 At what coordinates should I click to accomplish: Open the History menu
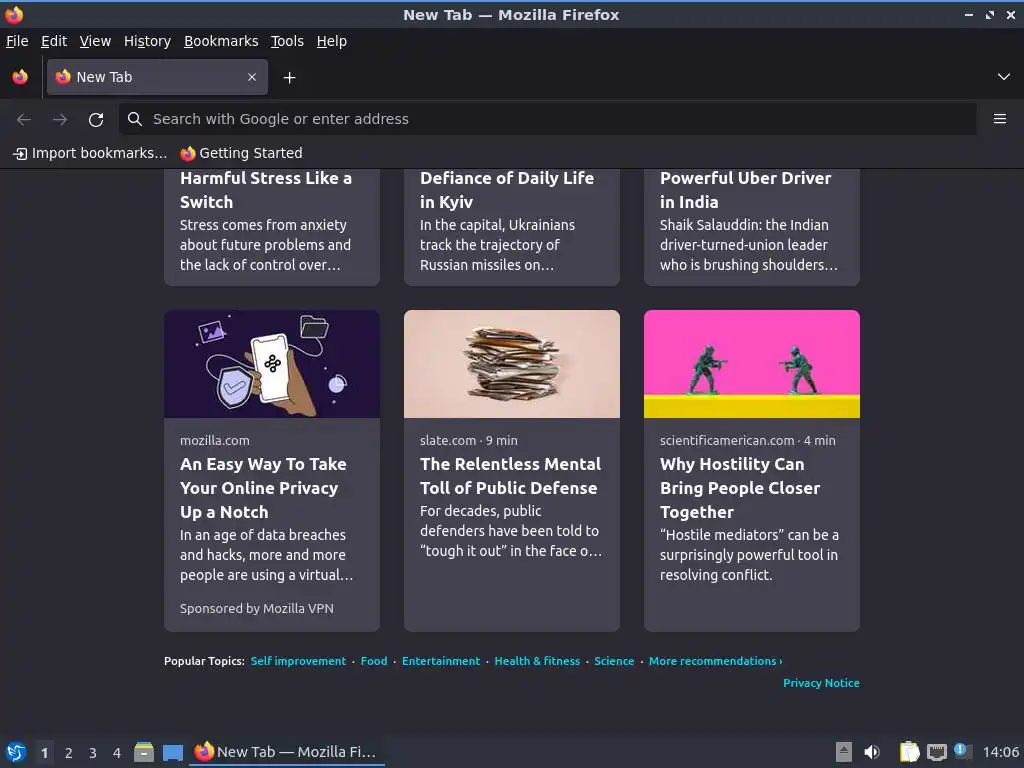pyautogui.click(x=147, y=41)
